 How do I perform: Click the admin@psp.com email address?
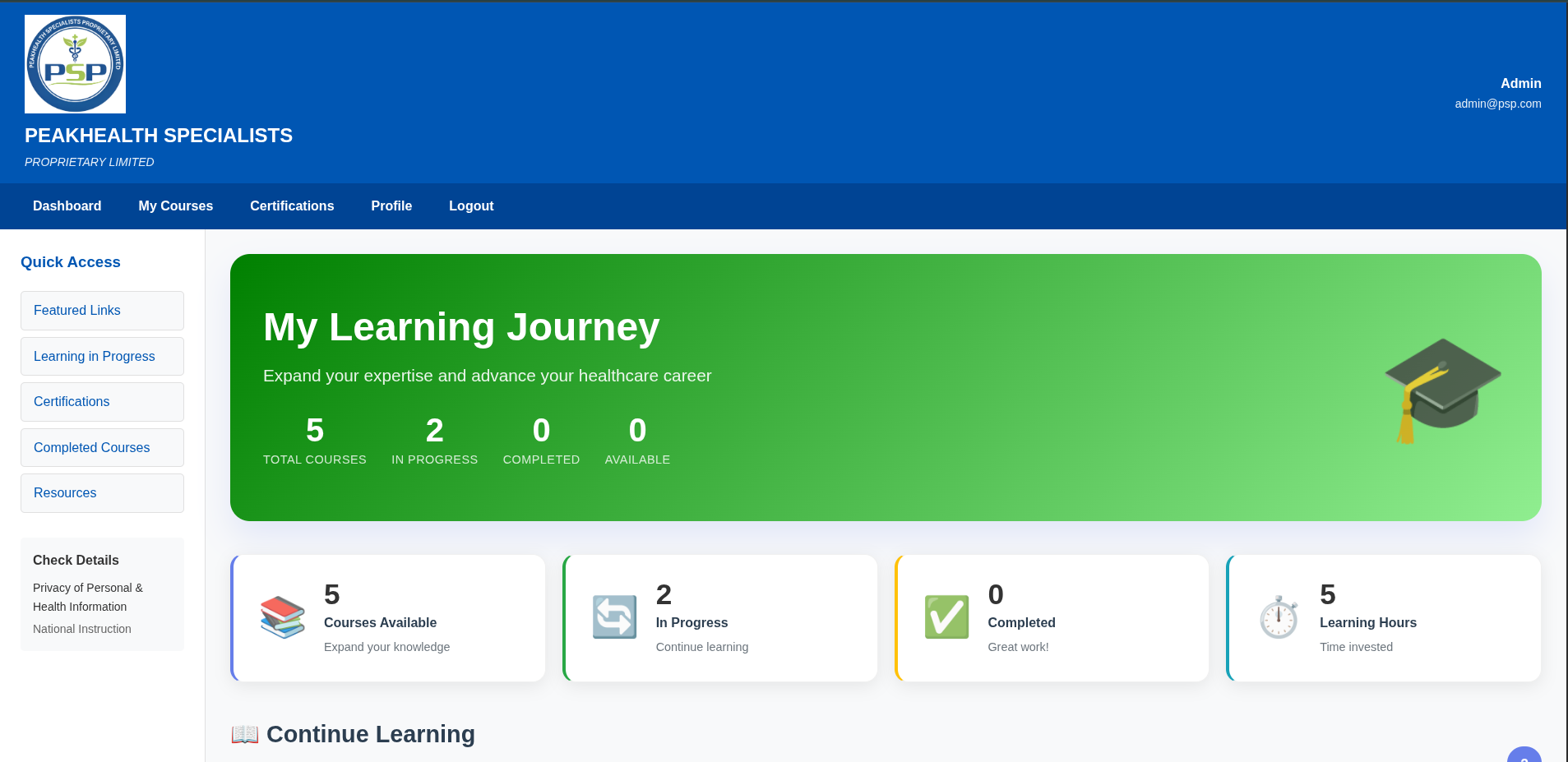(x=1497, y=104)
